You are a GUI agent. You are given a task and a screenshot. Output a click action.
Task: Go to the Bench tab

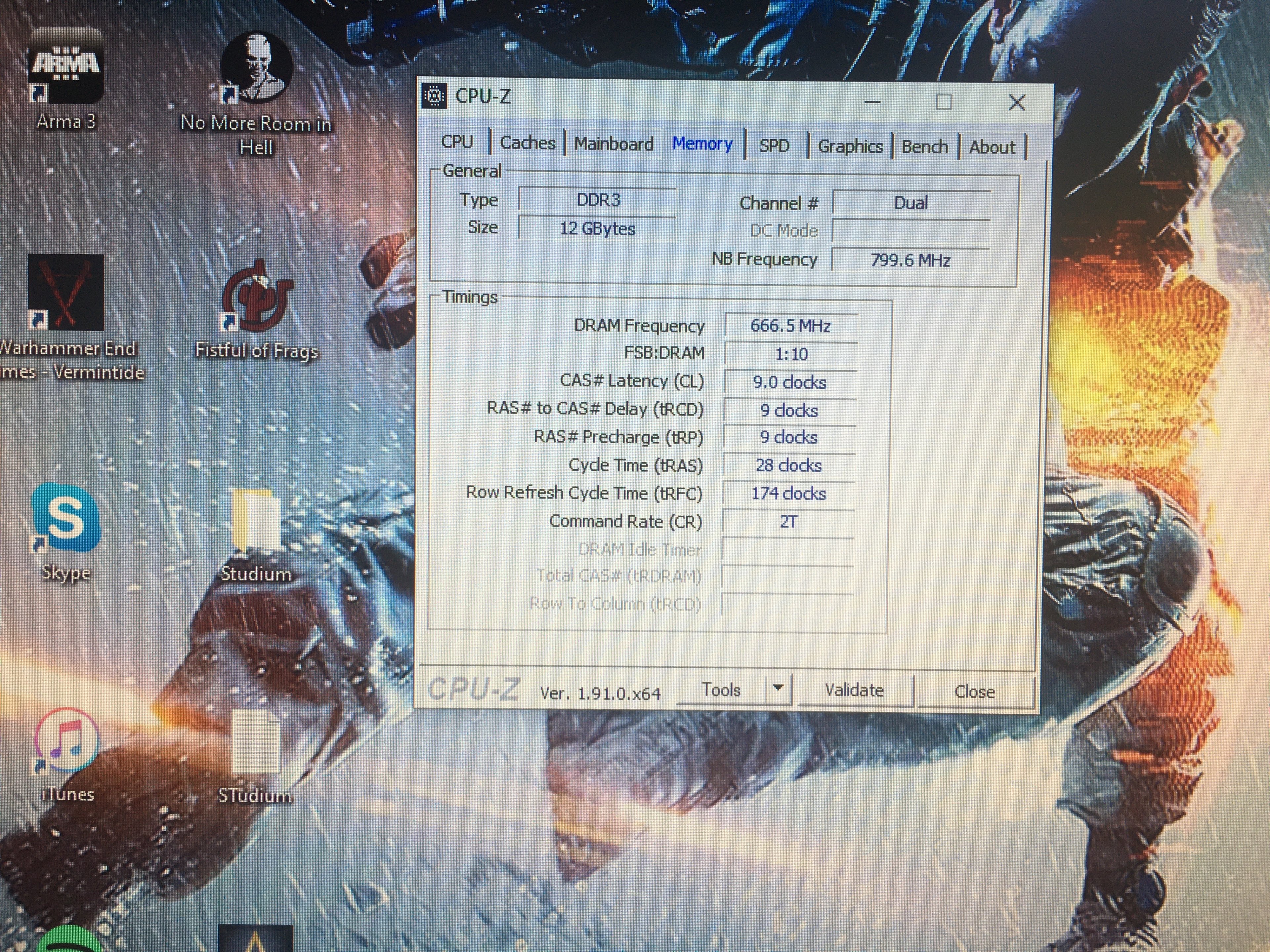click(924, 147)
